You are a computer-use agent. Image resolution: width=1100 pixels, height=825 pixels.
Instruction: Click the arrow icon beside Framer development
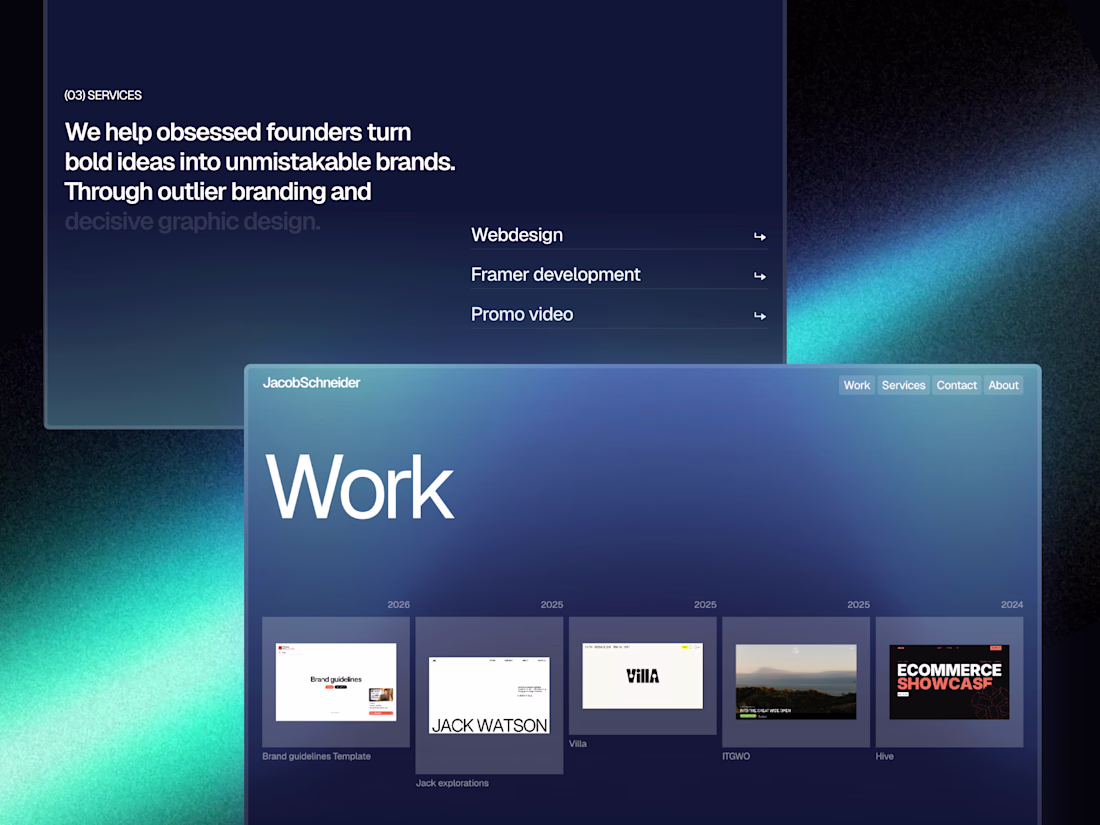(760, 276)
